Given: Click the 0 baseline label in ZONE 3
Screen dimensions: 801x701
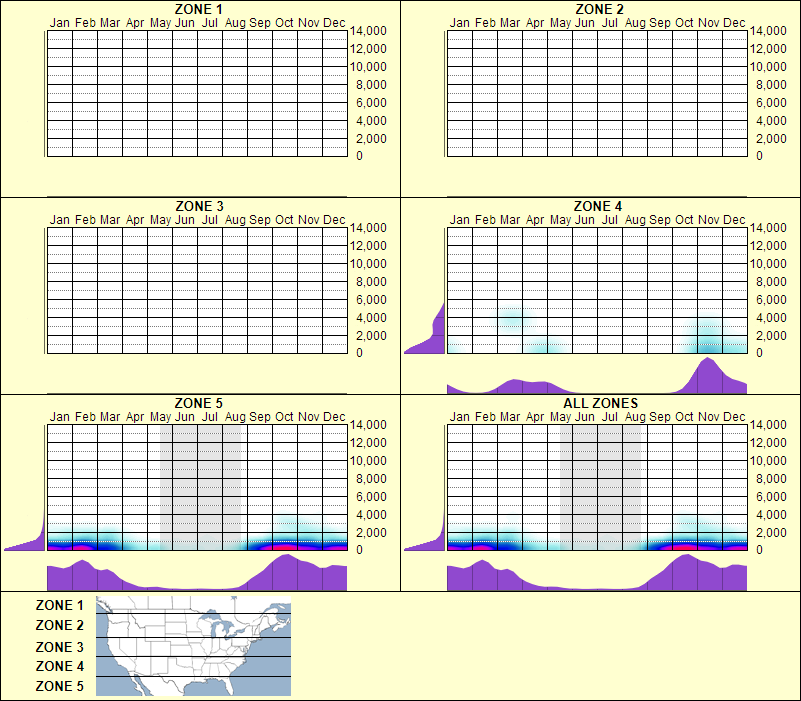Looking at the screenshot, I should click(x=359, y=351).
